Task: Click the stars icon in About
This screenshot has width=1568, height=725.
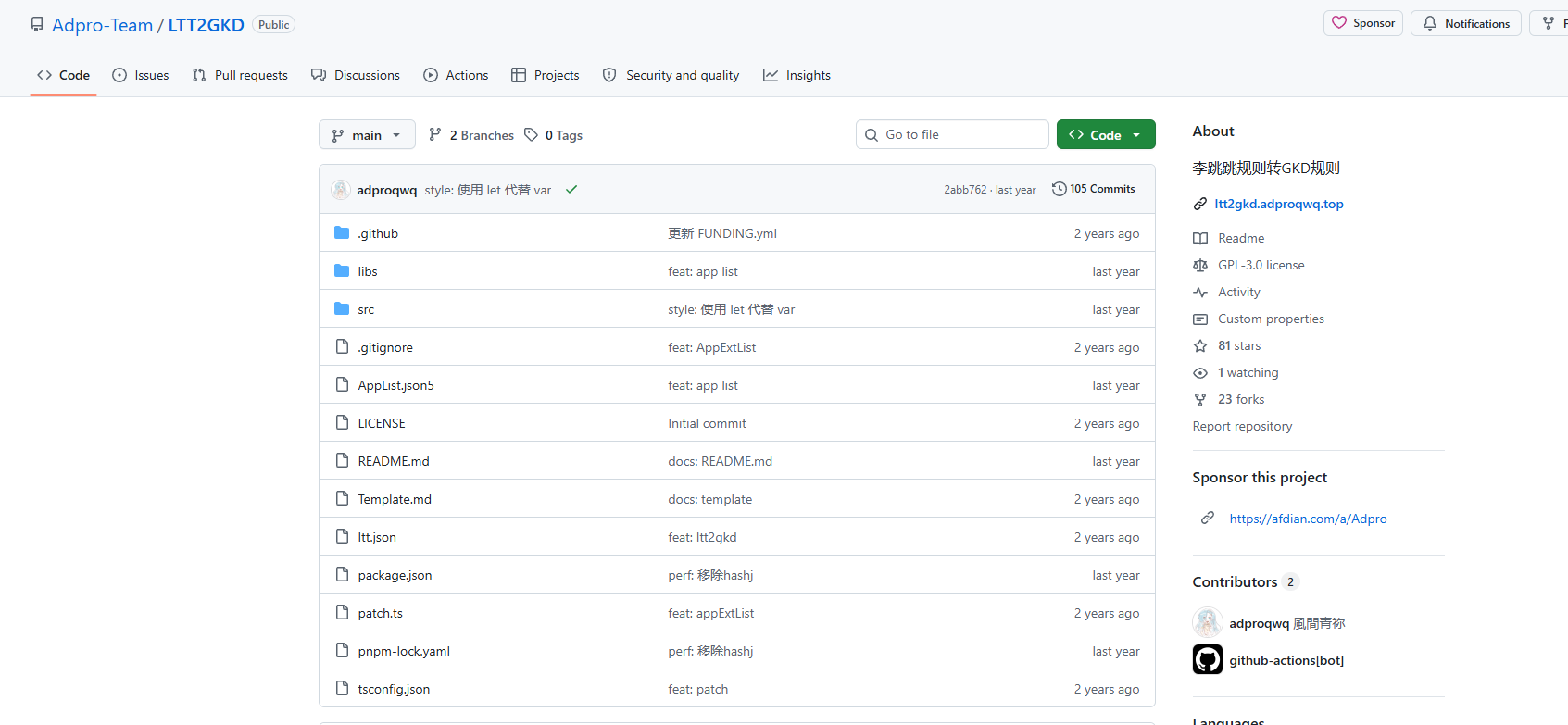Action: (1200, 345)
